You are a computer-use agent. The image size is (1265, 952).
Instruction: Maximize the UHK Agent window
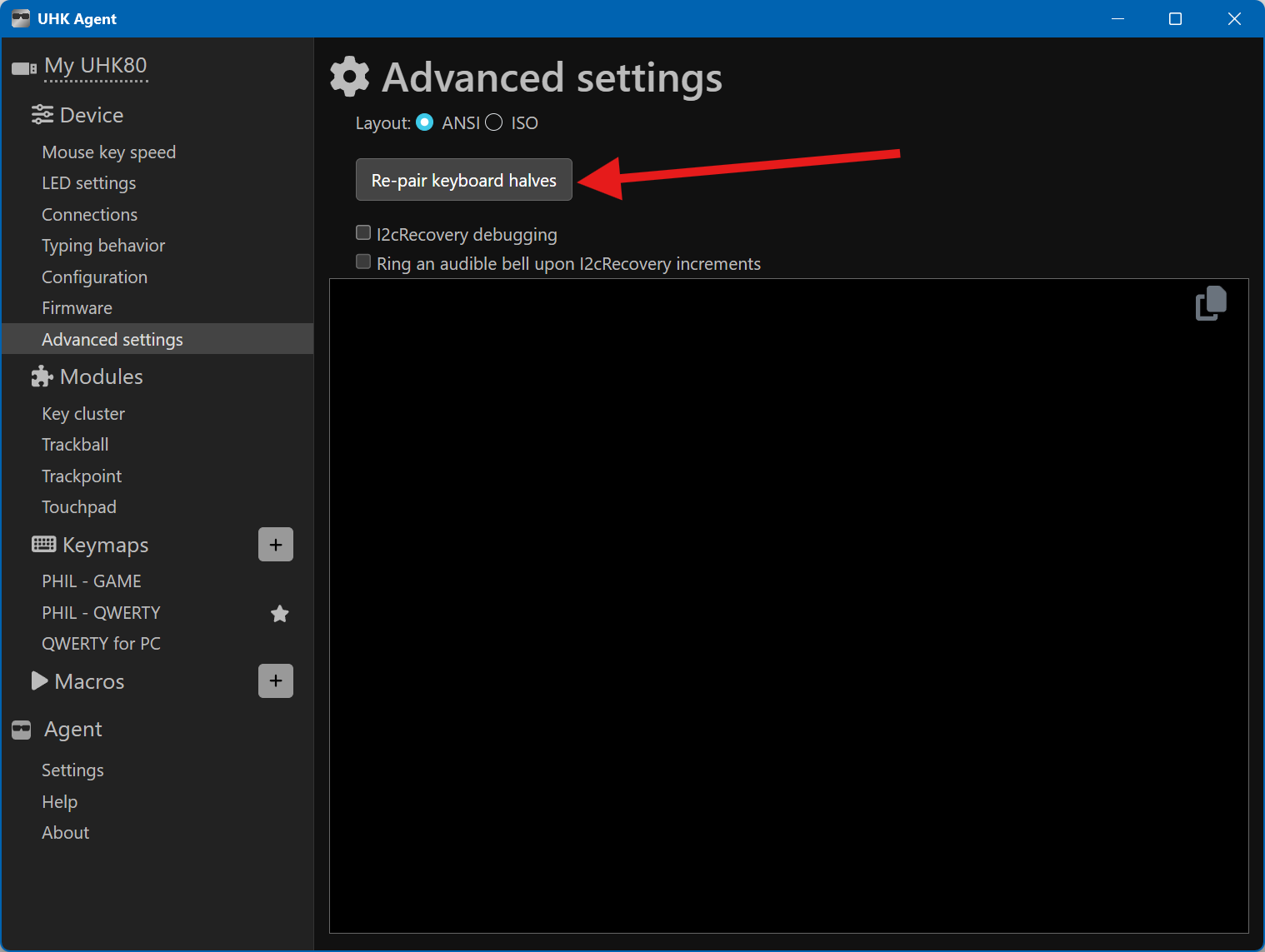(x=1175, y=18)
